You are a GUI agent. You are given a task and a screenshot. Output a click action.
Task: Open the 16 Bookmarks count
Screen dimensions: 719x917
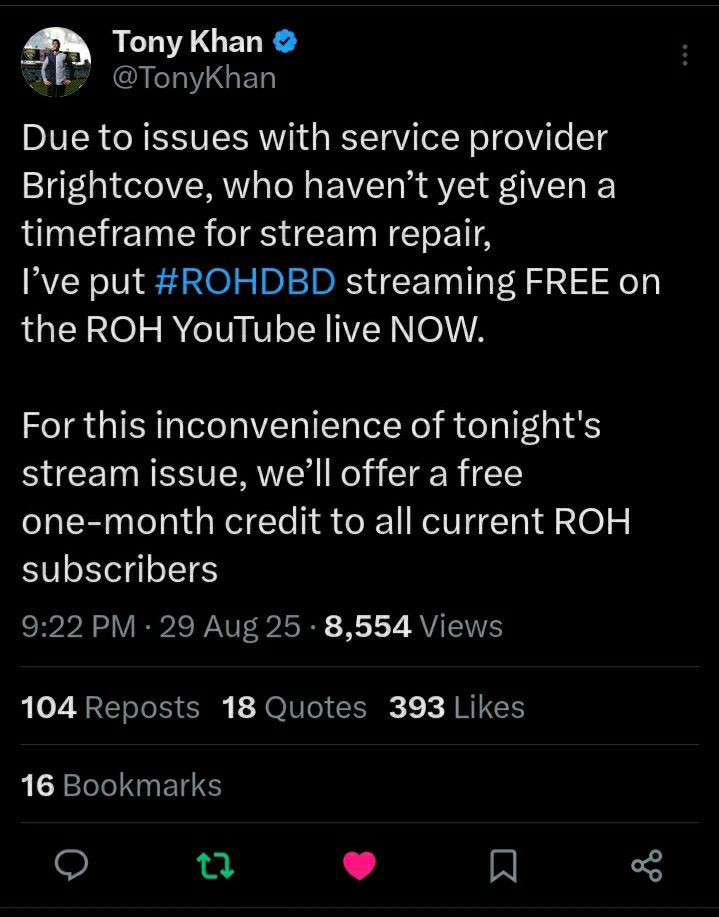pos(122,785)
